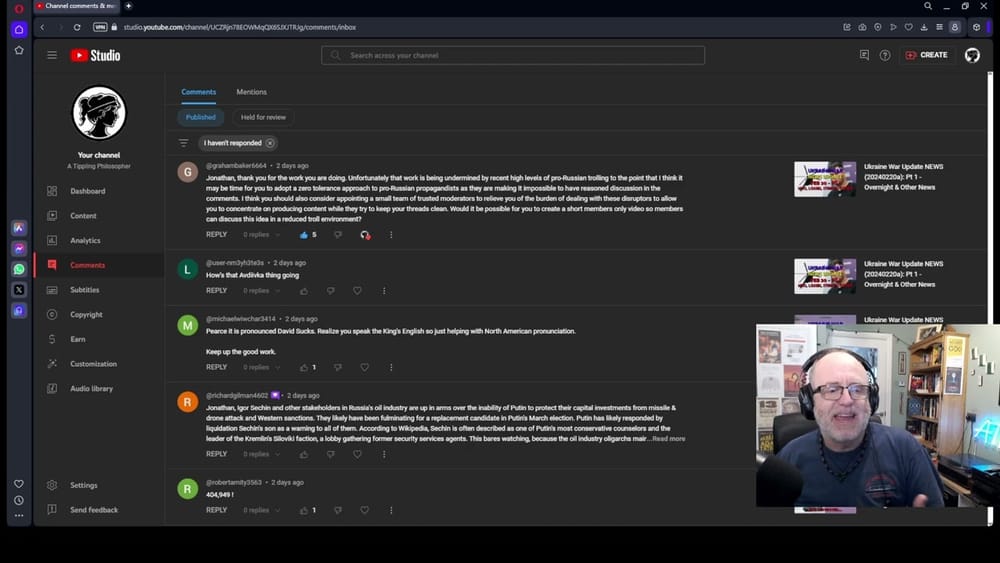The width and height of the screenshot is (1000, 563).
Task: Reload the page in the browser
Action: pyautogui.click(x=77, y=27)
